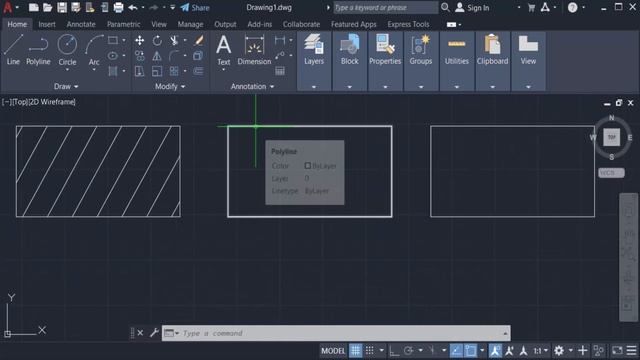Click the Open file folder icon

tap(48, 7)
